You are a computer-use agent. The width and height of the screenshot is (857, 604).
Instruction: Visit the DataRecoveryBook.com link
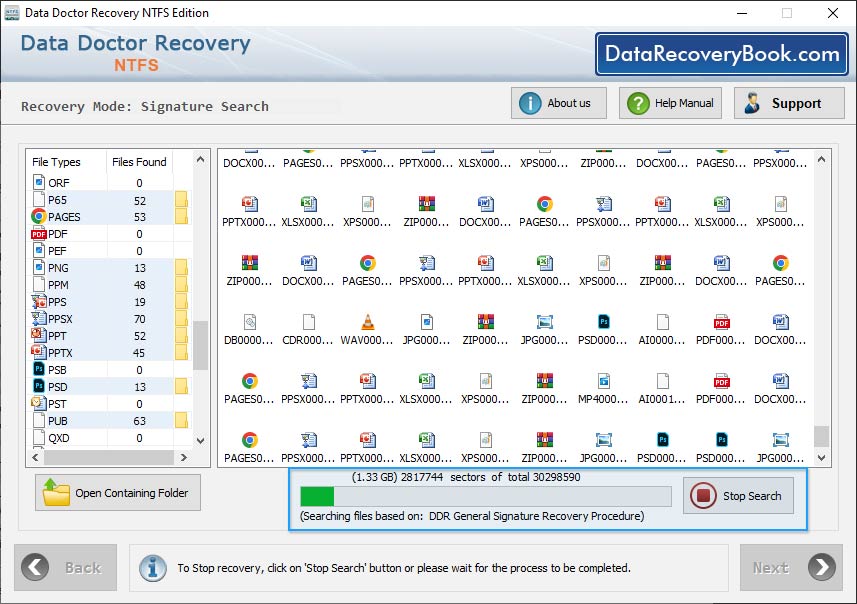point(723,55)
